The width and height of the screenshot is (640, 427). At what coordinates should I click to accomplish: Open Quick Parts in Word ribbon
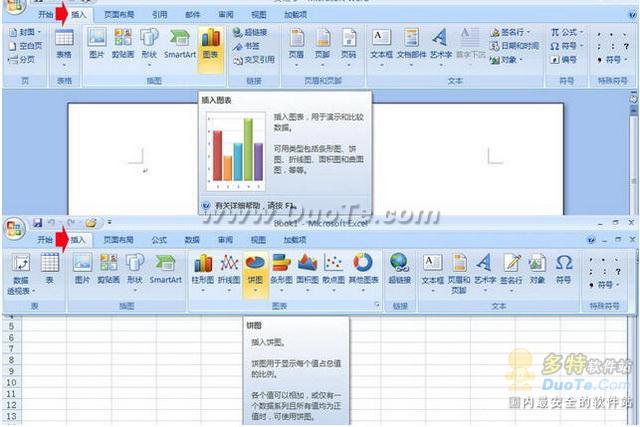coord(411,46)
